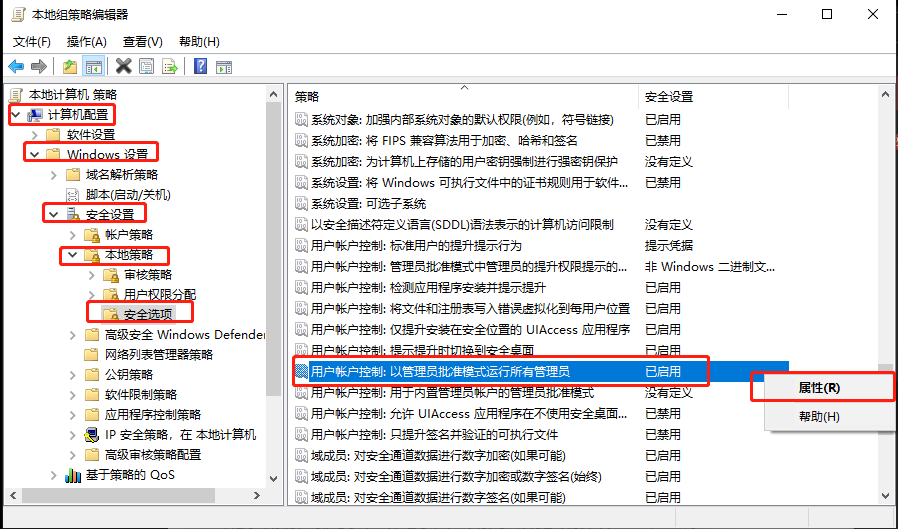Open the 查看(V) menu

click(143, 42)
